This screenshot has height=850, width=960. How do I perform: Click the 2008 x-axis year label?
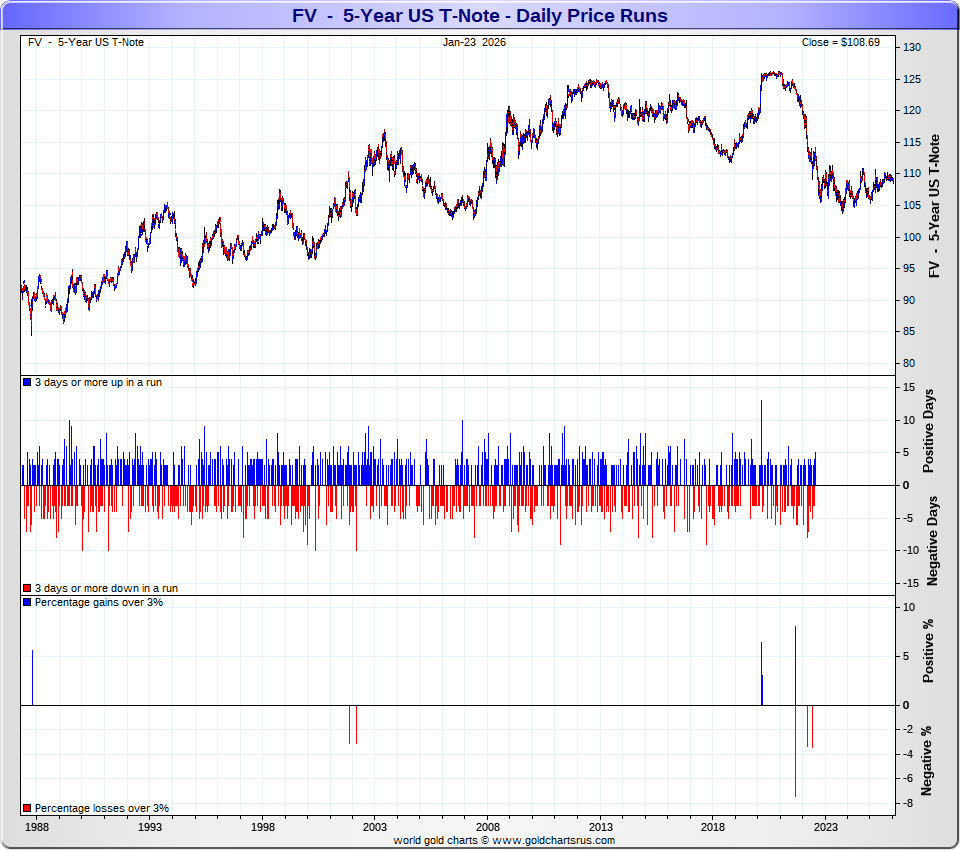tap(488, 827)
